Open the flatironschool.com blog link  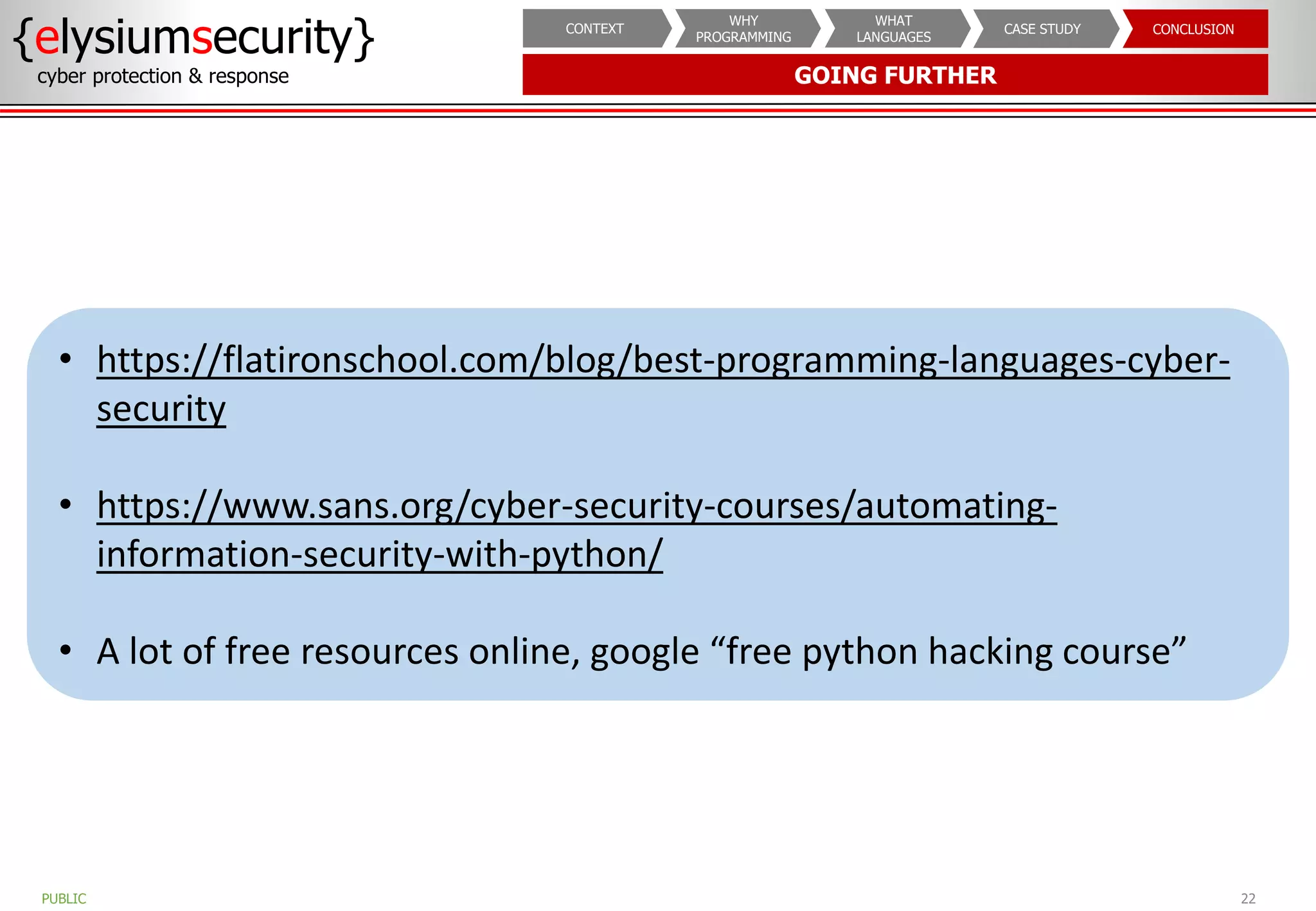pyautogui.click(x=662, y=360)
